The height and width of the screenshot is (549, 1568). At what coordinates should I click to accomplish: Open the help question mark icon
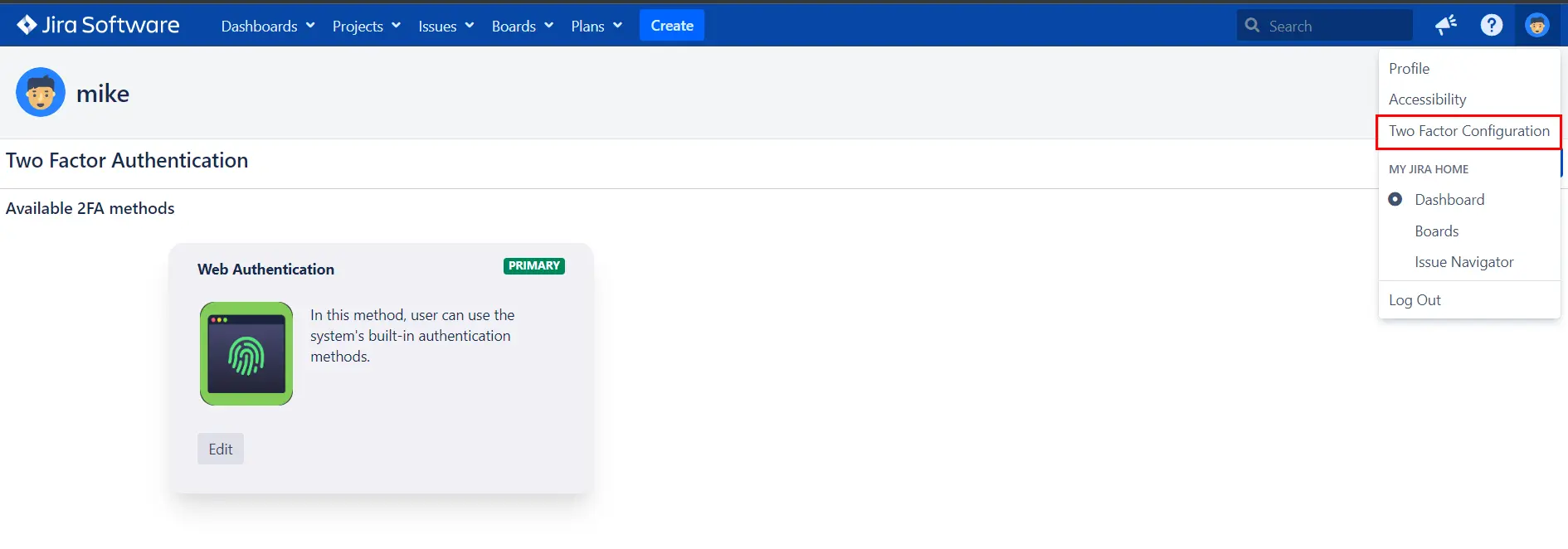tap(1492, 26)
